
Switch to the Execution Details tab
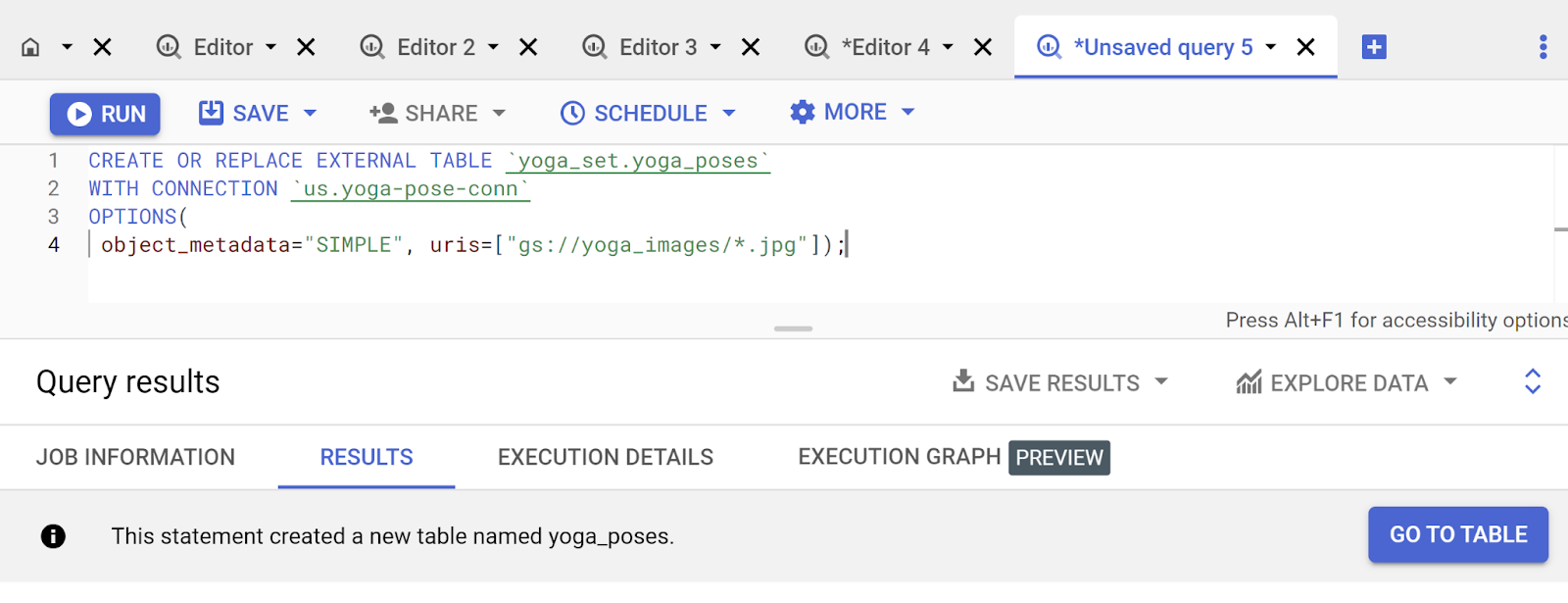605,457
